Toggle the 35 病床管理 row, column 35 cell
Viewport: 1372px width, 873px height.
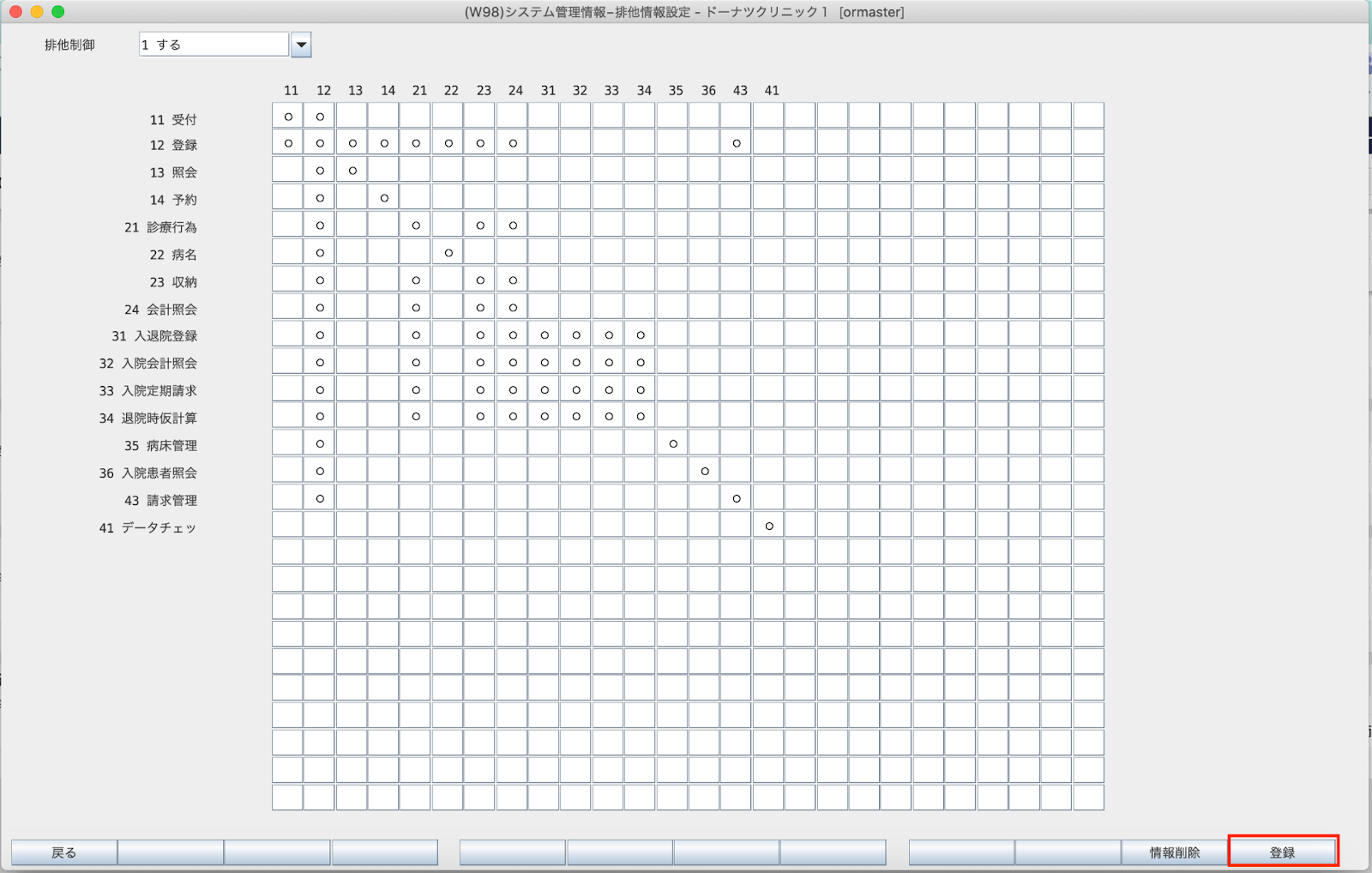point(673,443)
